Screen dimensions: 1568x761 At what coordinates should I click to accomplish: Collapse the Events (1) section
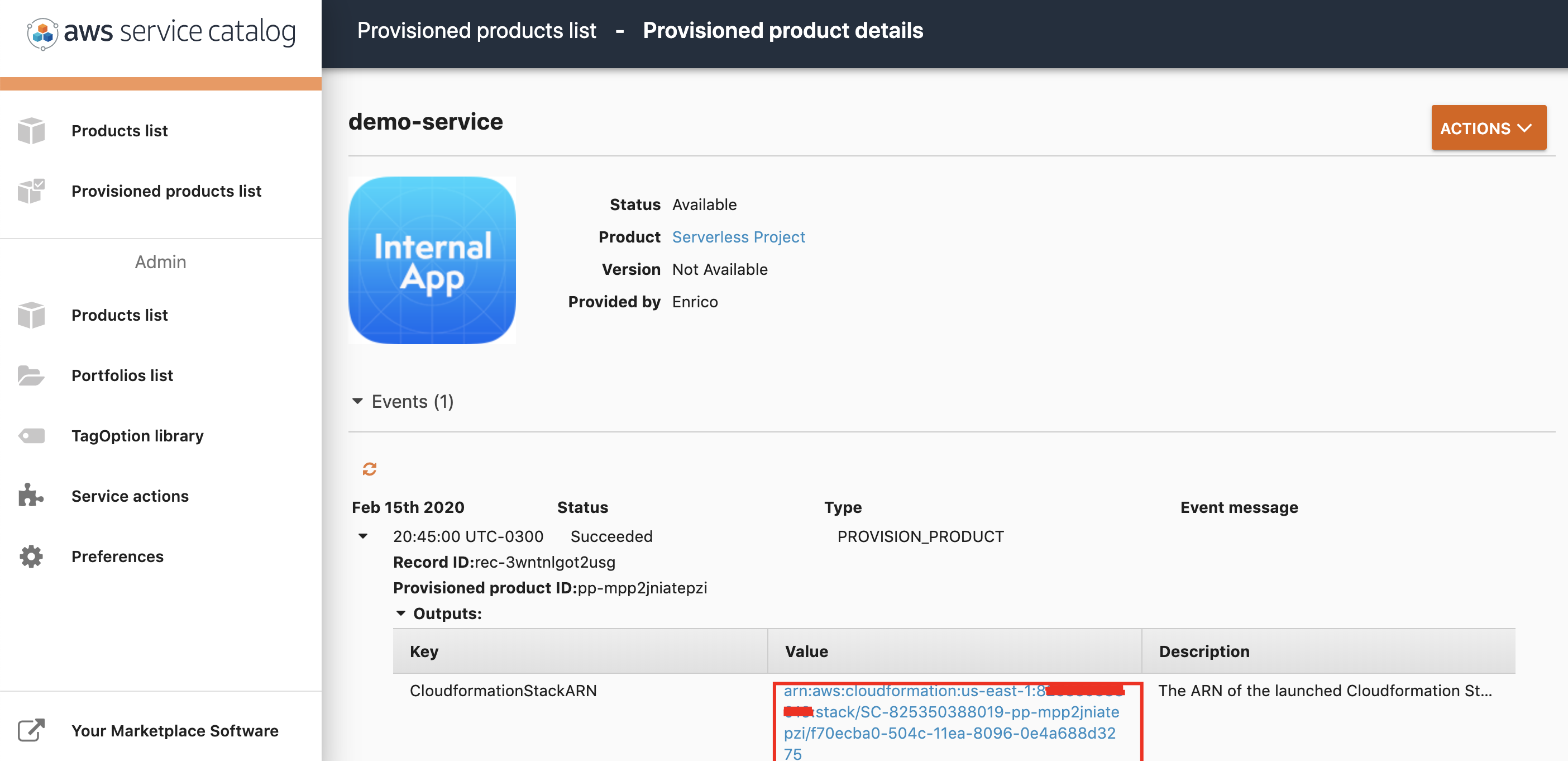357,401
